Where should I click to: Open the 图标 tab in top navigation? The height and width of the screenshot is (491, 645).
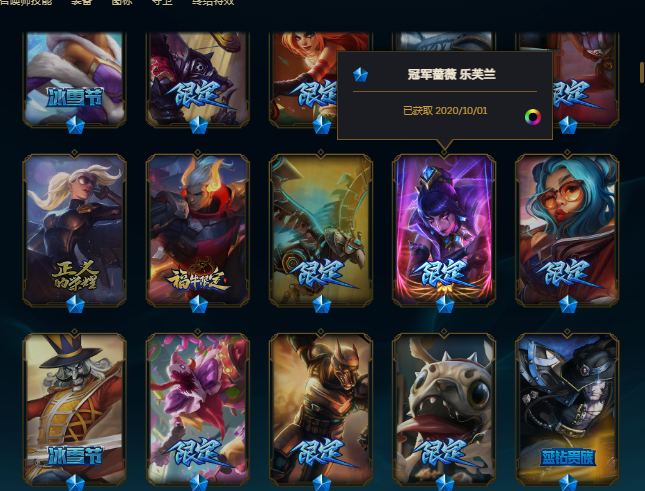coord(122,2)
